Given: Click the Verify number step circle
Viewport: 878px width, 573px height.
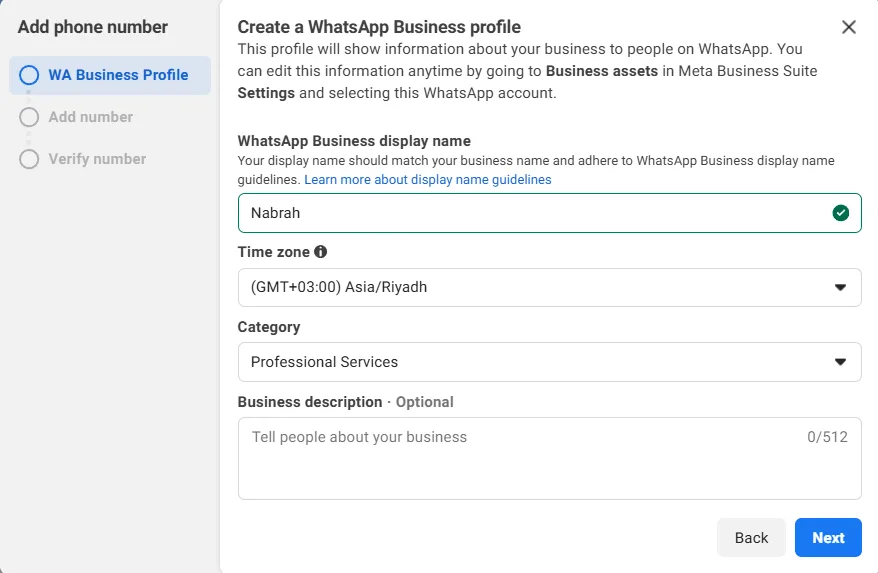Looking at the screenshot, I should (x=29, y=159).
